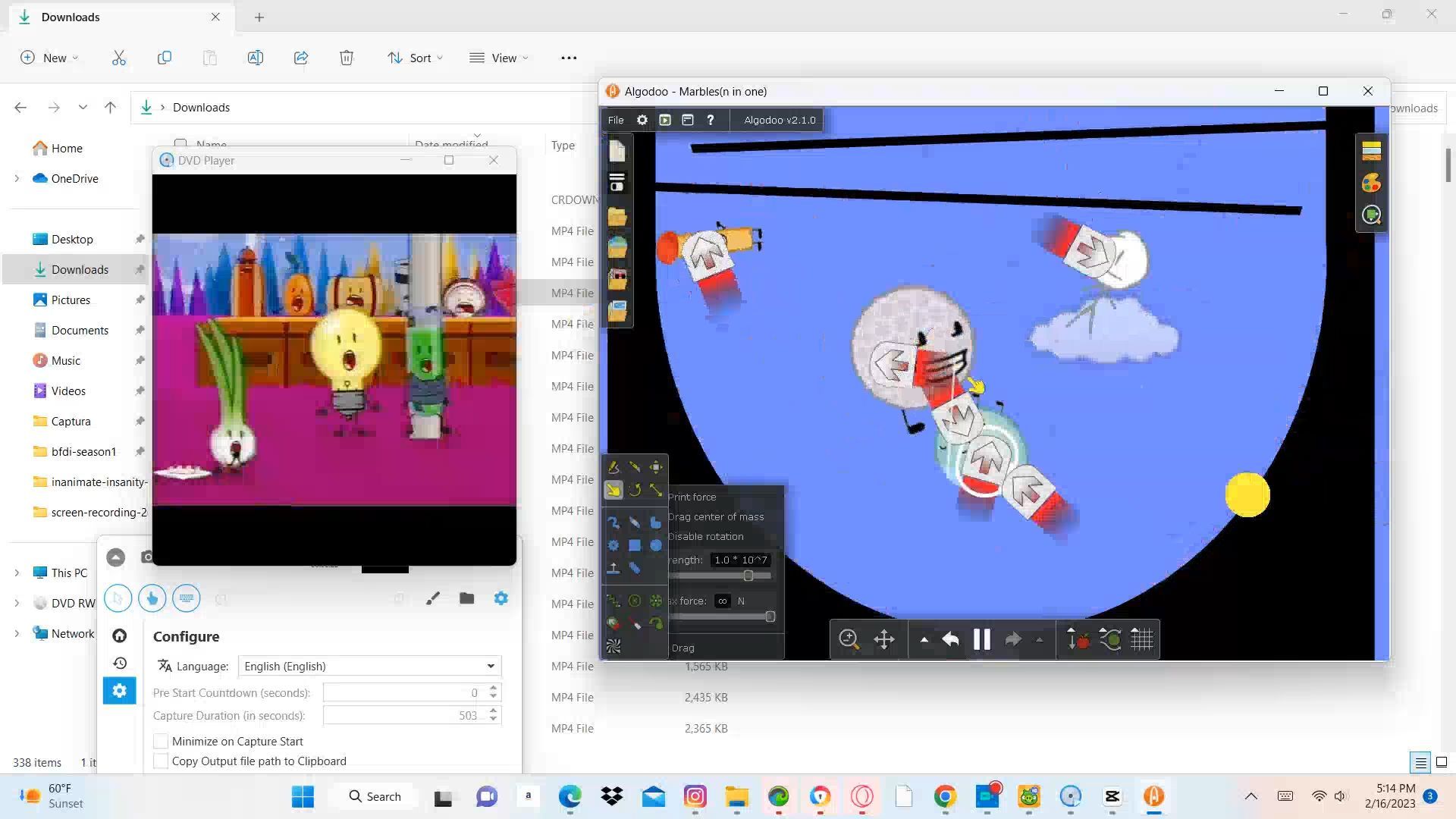The height and width of the screenshot is (819, 1456).
Task: Select the Circle tool in Algodoo
Action: click(x=656, y=545)
